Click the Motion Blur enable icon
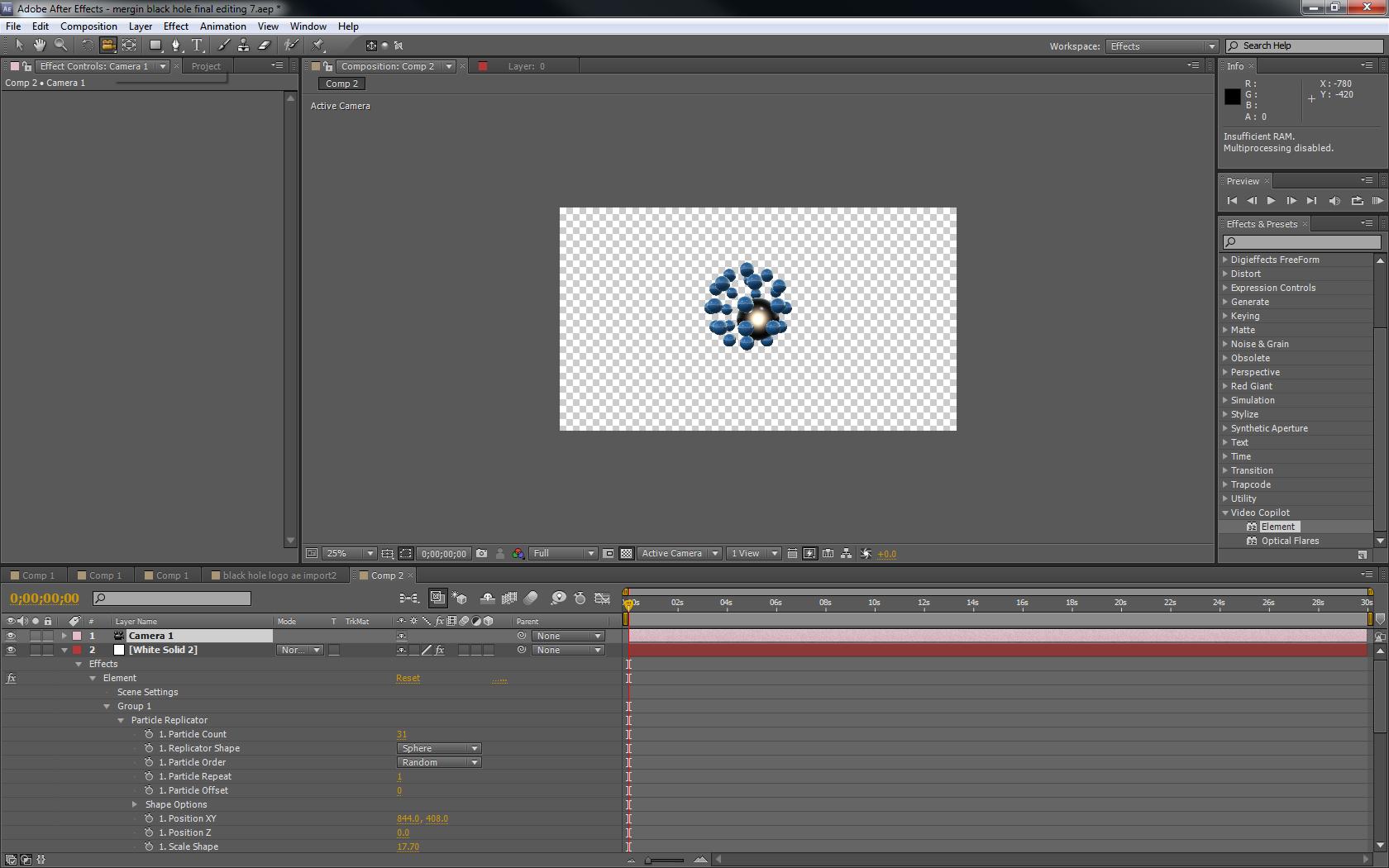 (531, 599)
